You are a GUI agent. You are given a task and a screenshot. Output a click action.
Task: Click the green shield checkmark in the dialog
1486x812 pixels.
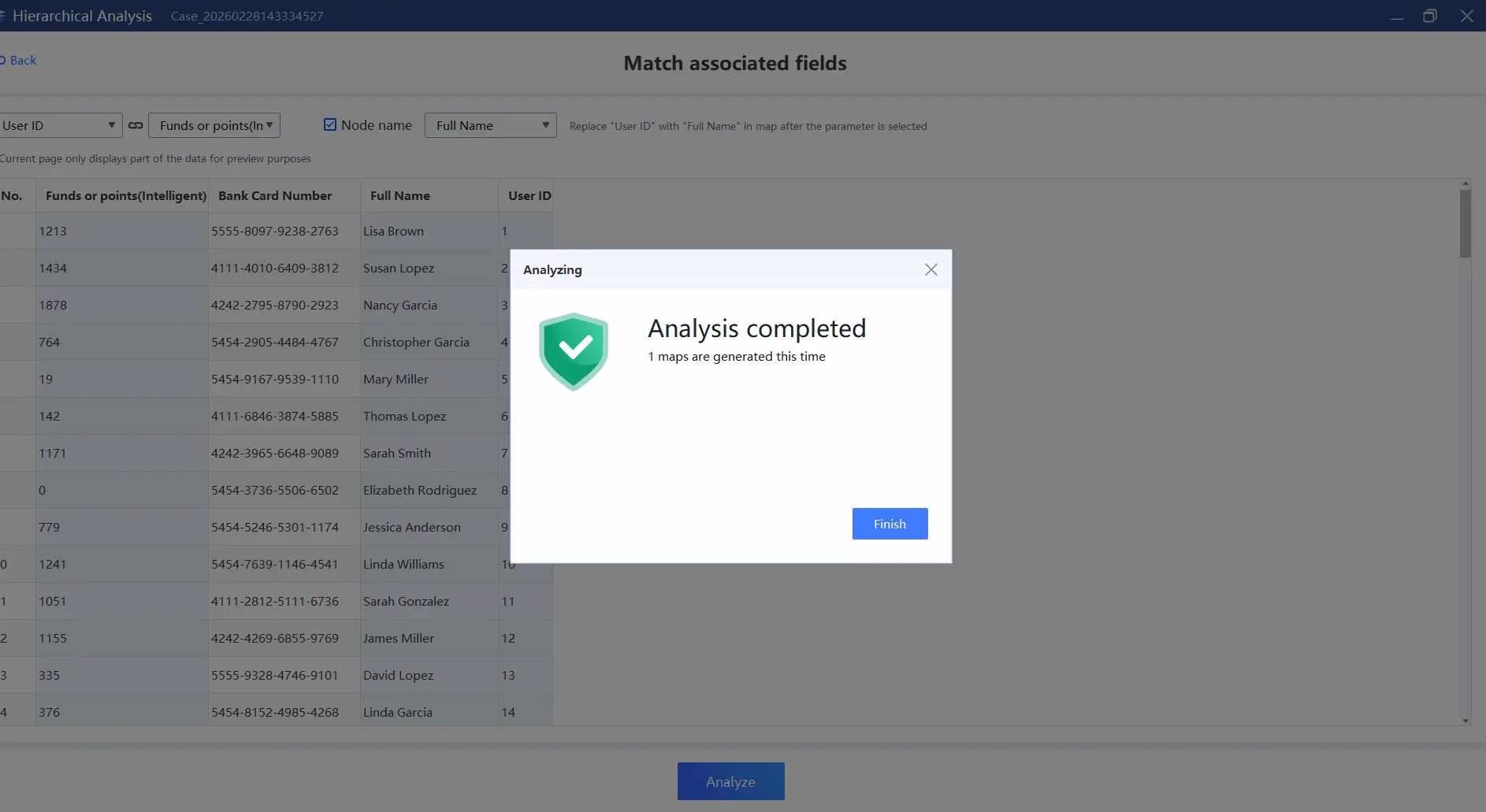(x=574, y=351)
